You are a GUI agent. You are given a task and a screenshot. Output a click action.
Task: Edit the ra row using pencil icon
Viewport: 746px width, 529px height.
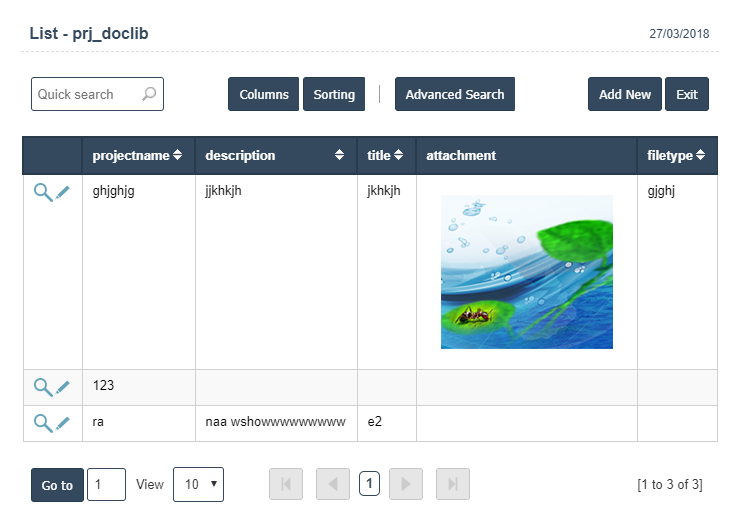63,423
